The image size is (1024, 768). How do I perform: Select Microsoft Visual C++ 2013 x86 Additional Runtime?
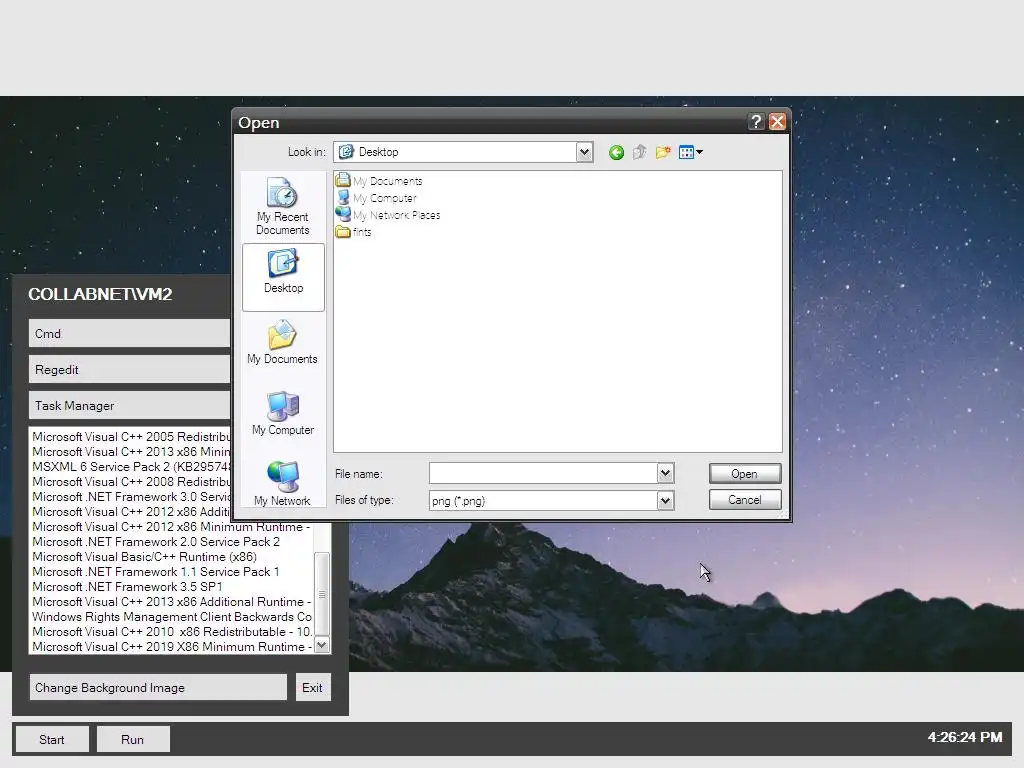click(x=172, y=602)
